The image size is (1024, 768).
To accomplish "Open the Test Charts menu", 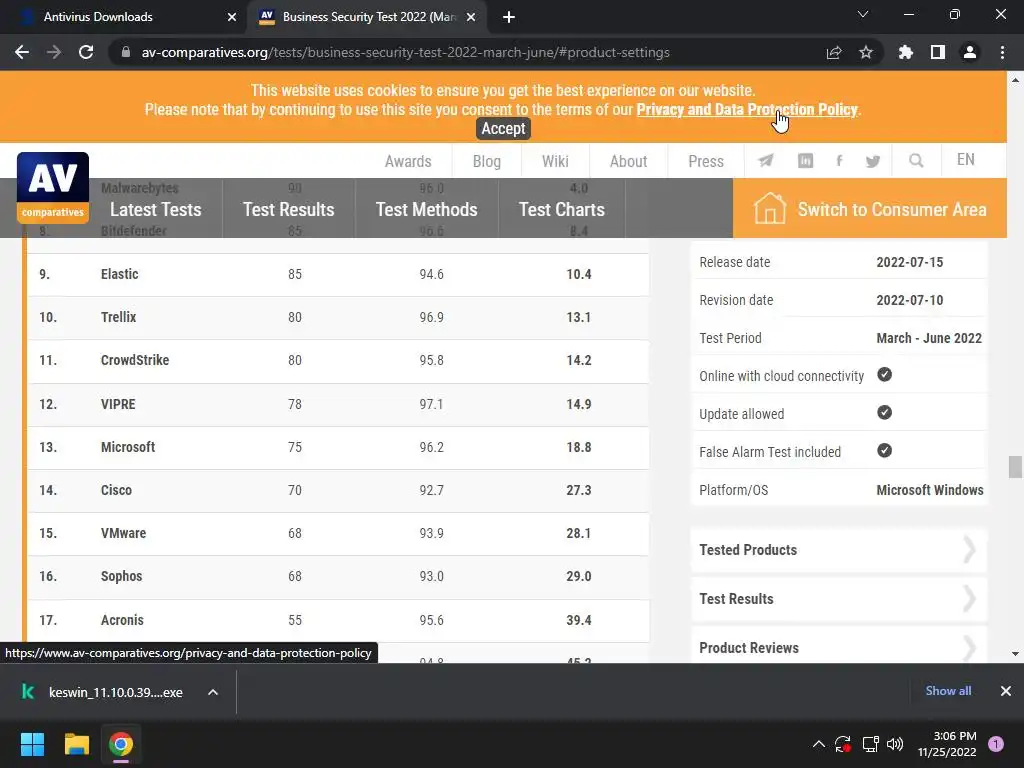I will (x=562, y=209).
